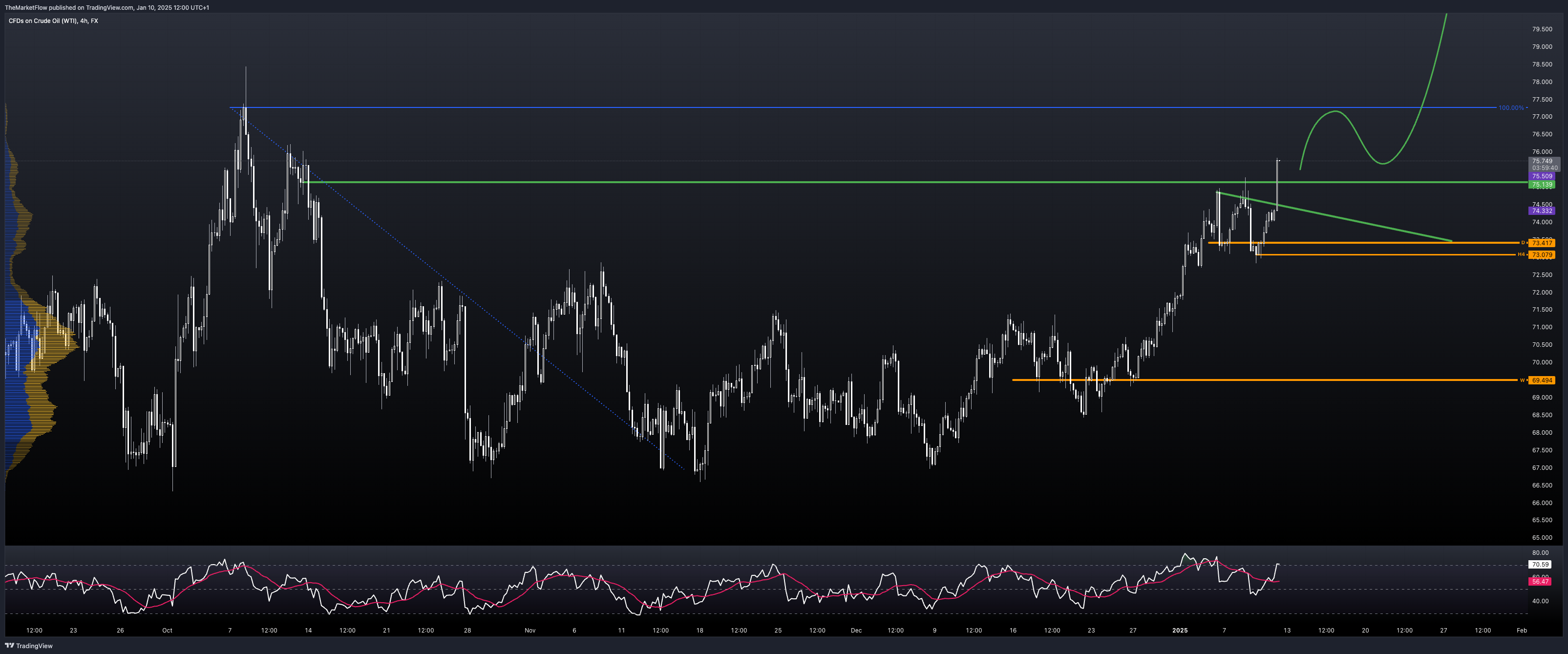
Task: Select the purple price label 74.332
Action: pyautogui.click(x=1542, y=211)
